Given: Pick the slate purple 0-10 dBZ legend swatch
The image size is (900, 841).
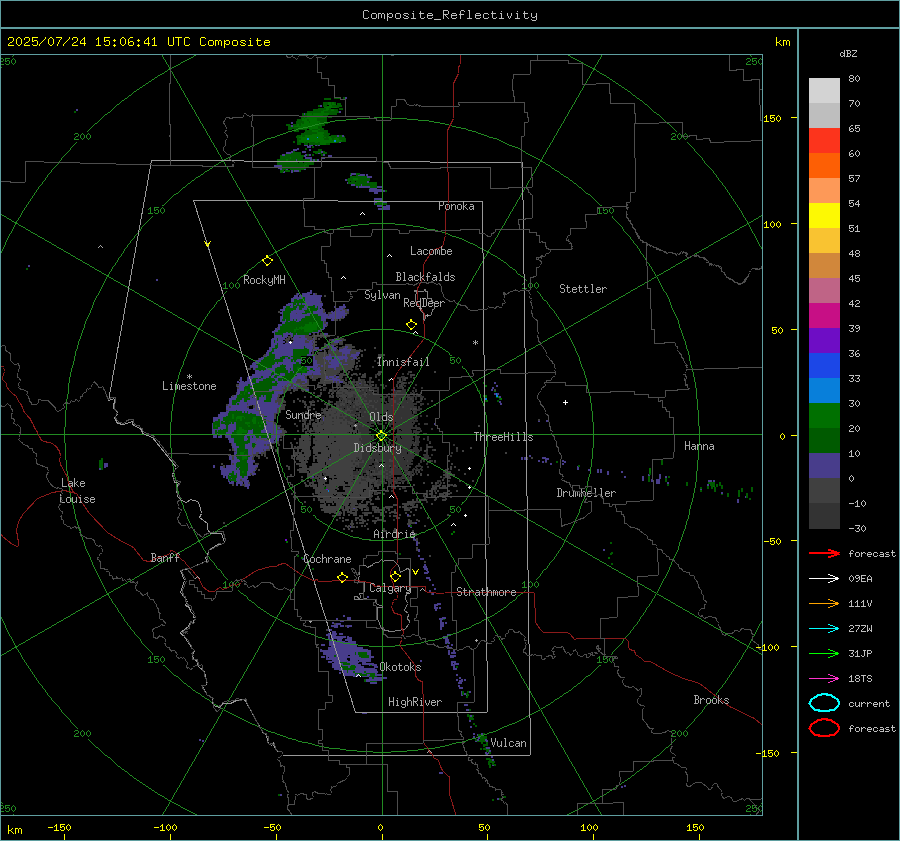Looking at the screenshot, I should [x=824, y=466].
